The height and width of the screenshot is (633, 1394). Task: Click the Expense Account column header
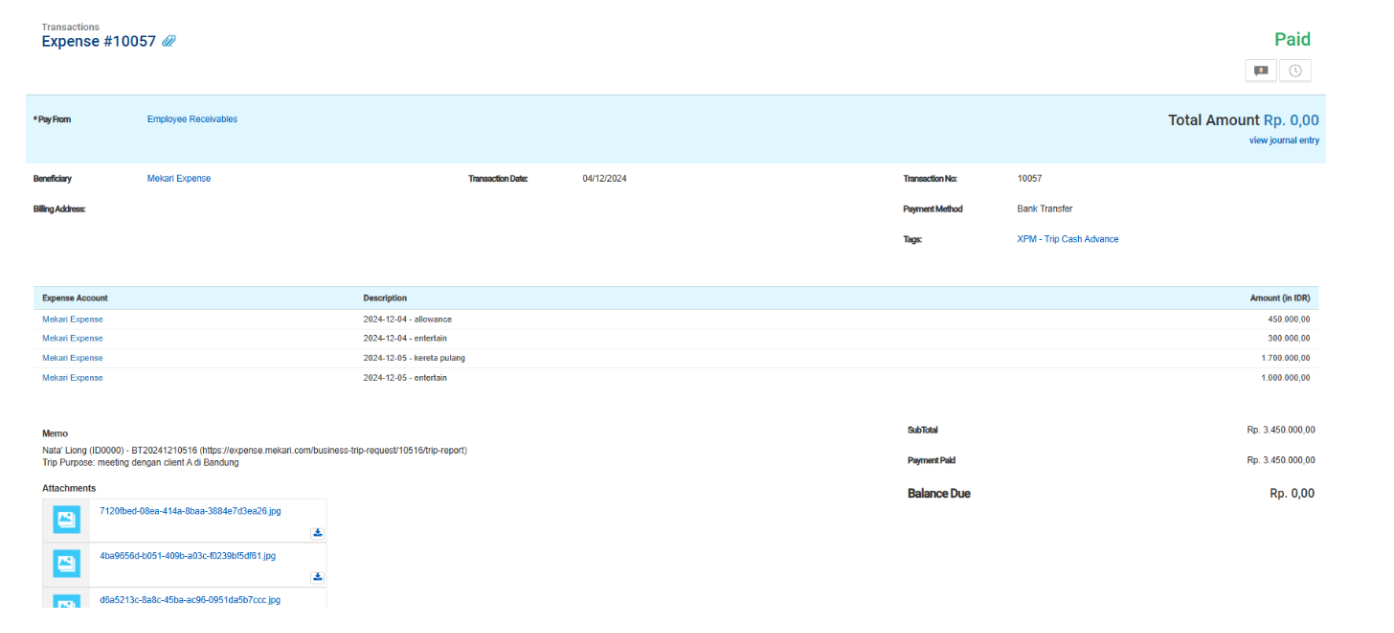point(75,298)
